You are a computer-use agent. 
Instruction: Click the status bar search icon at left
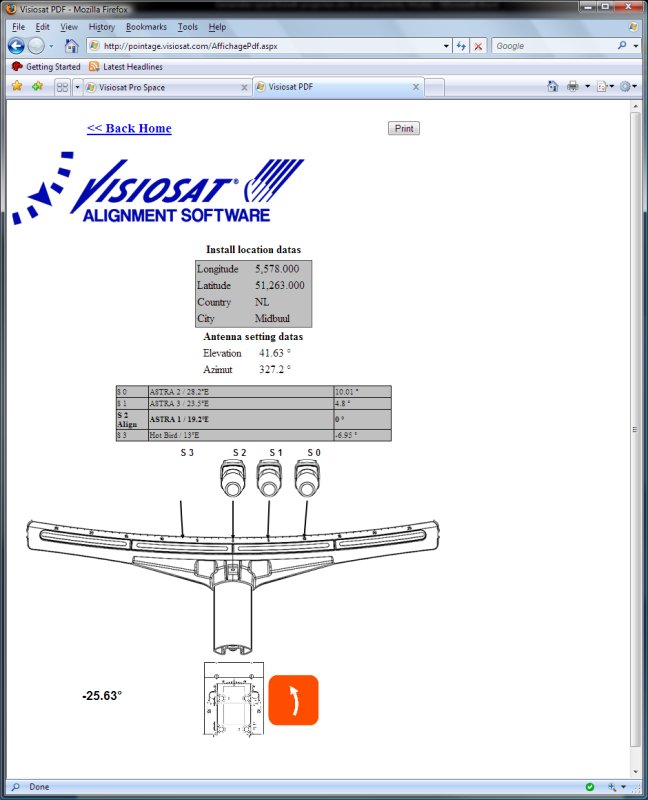(15, 787)
